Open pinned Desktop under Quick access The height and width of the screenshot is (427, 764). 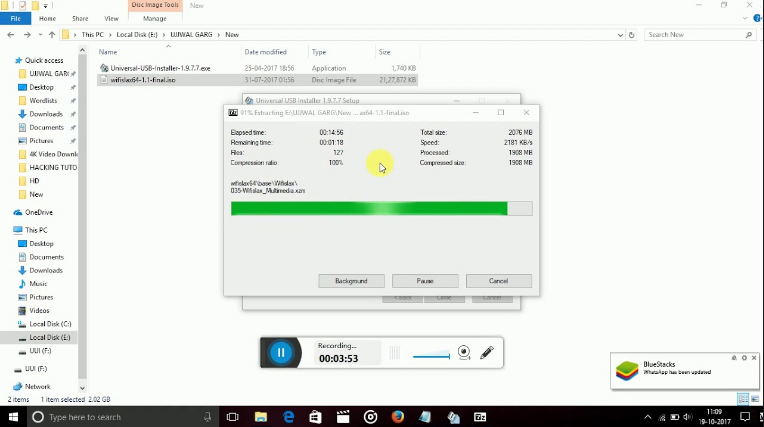pos(41,87)
